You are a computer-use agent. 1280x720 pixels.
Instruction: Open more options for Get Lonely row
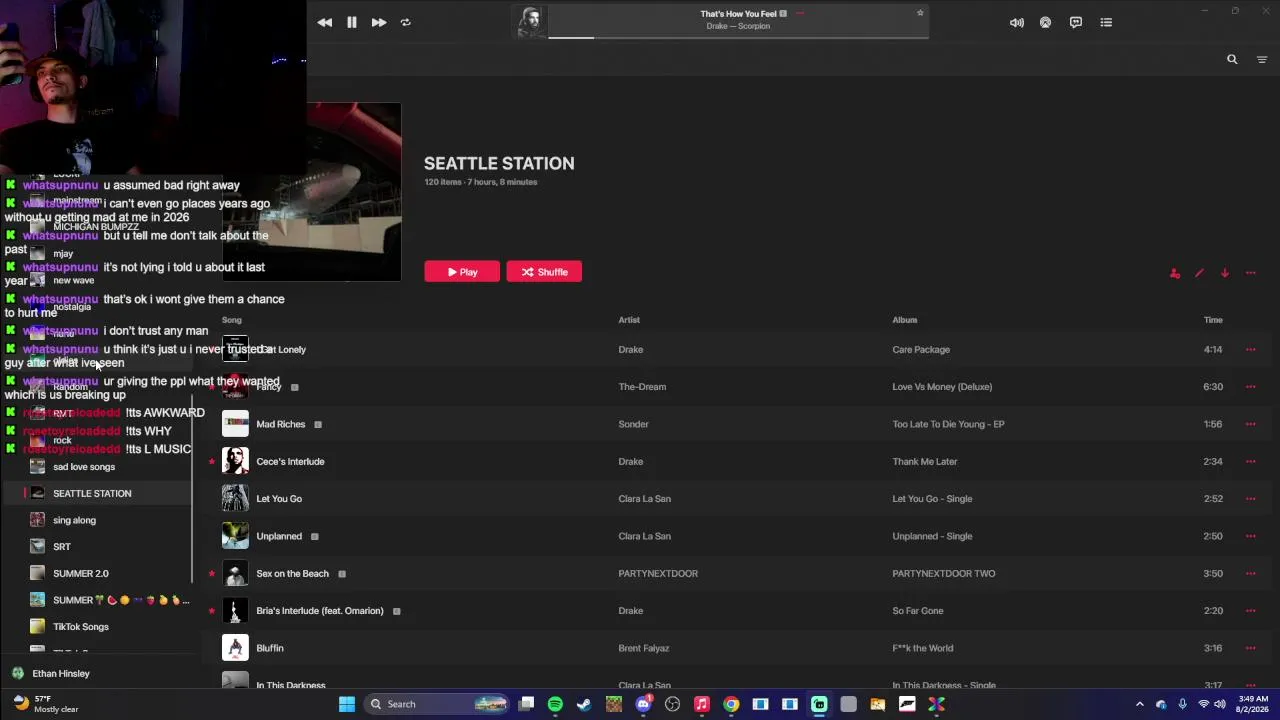1250,350
